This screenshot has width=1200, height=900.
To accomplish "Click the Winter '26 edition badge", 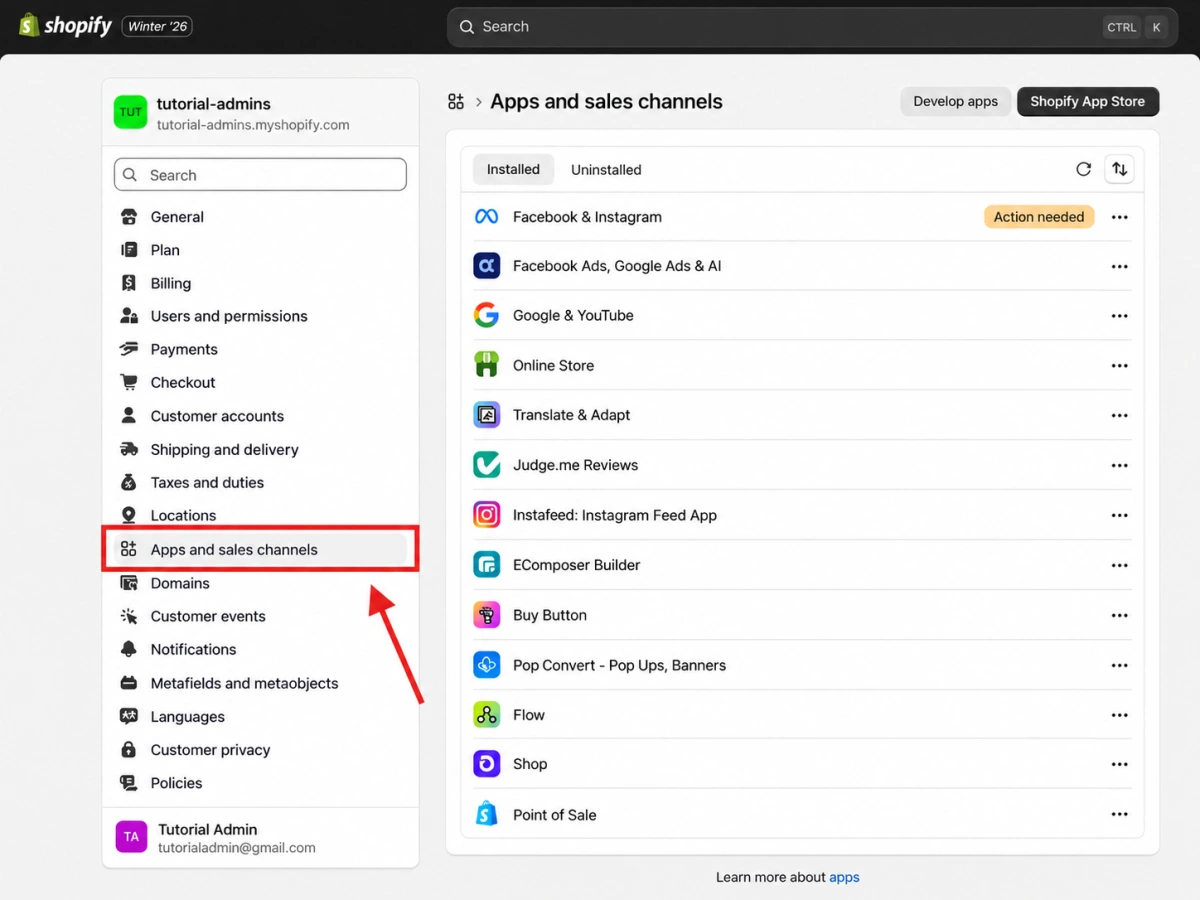I will 157,27.
